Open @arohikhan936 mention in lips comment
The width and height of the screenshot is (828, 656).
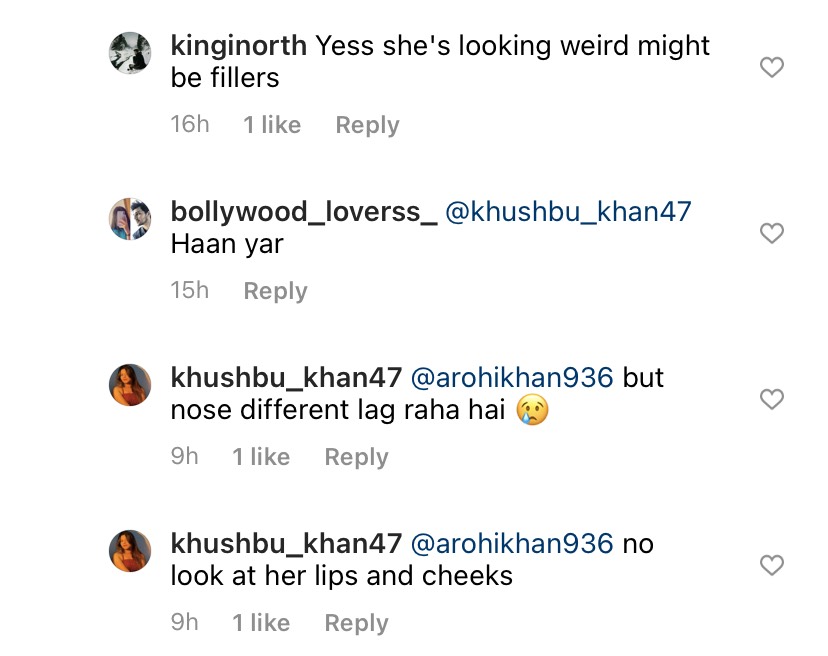pyautogui.click(x=512, y=544)
